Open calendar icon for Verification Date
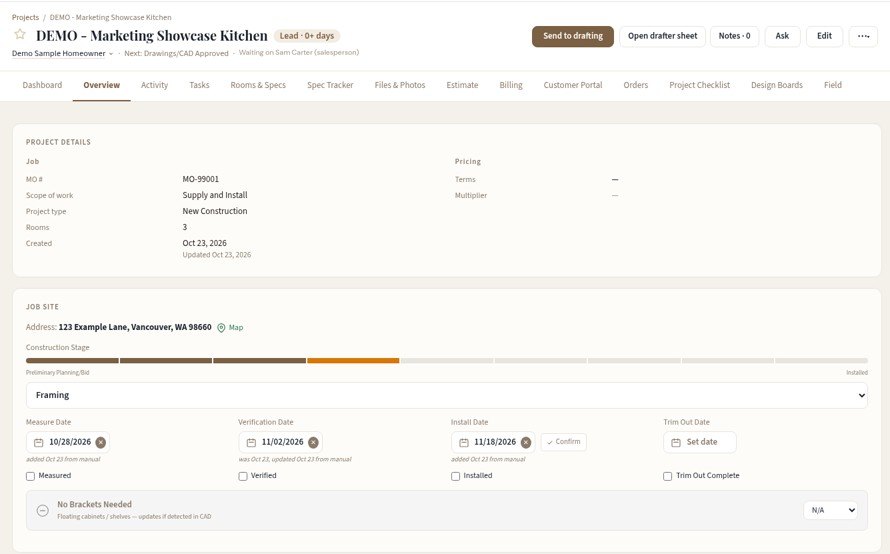The height and width of the screenshot is (554, 890). (251, 442)
